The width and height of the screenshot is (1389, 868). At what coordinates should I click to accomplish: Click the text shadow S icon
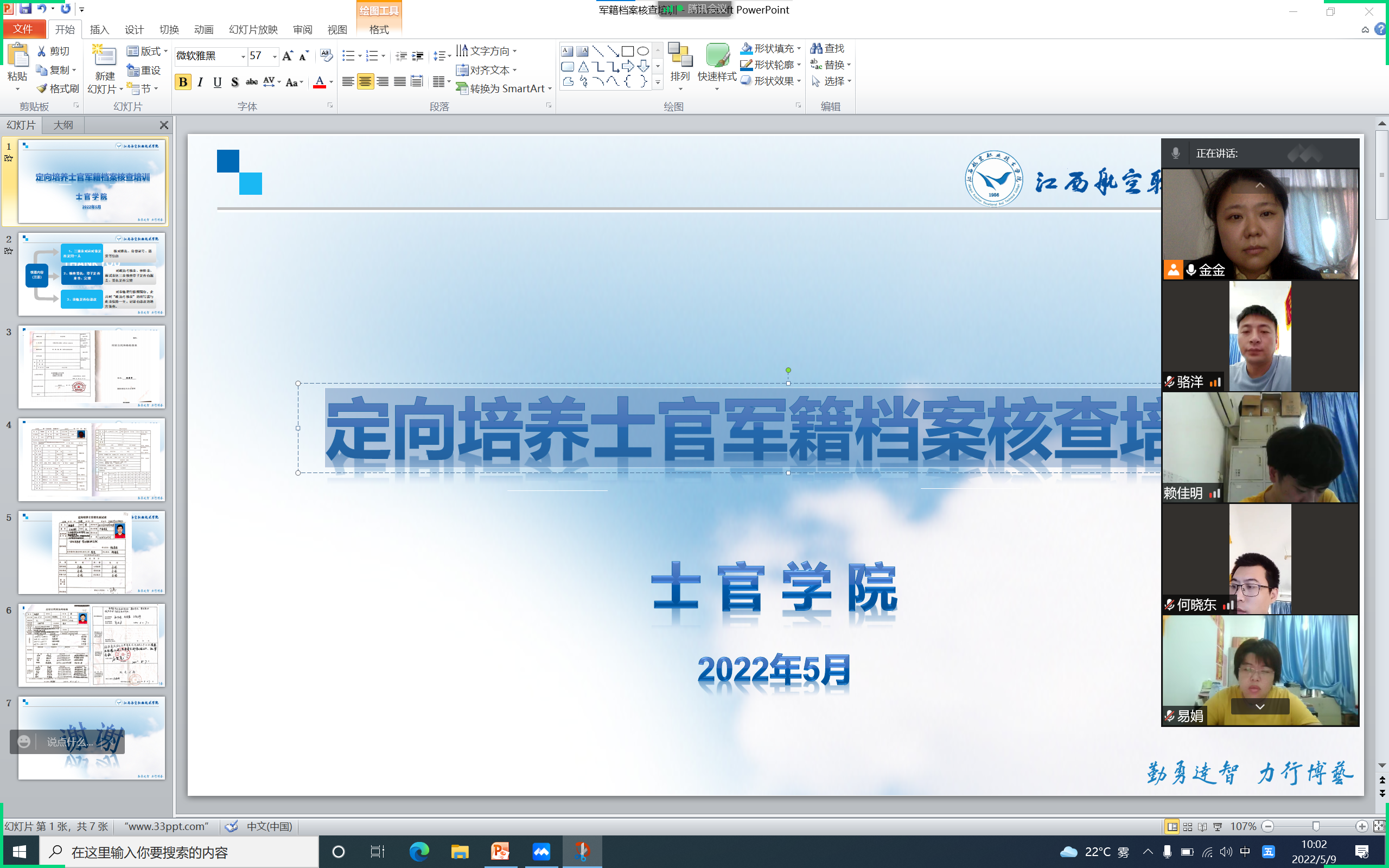[234, 82]
